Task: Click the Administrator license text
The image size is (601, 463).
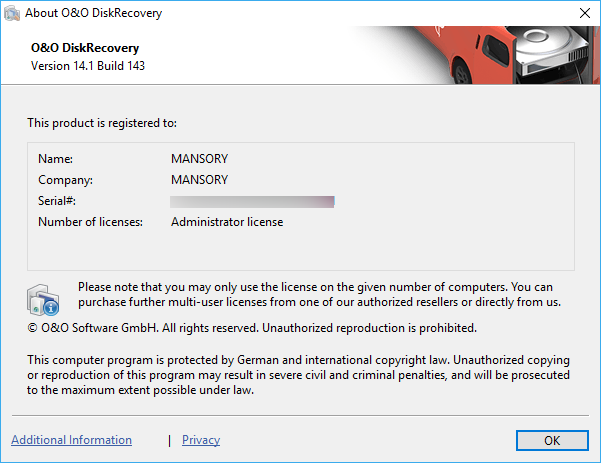Action: 227,222
